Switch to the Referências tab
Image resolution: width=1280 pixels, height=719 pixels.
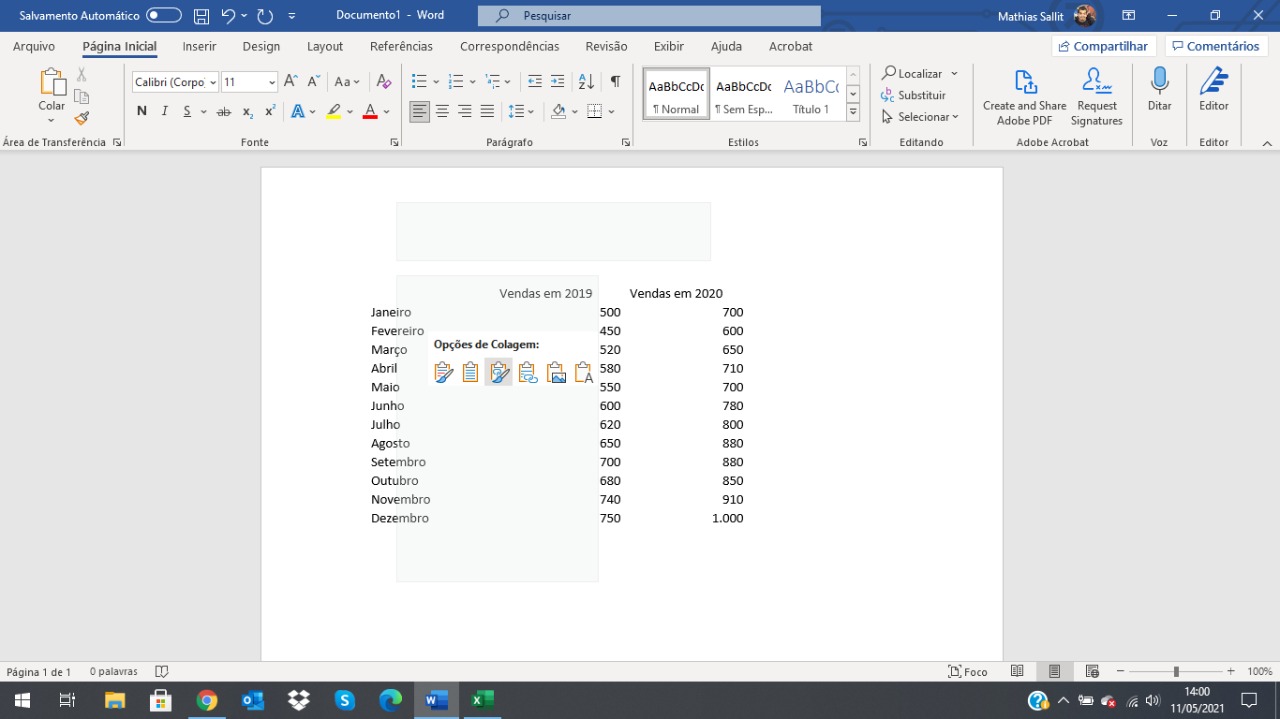point(401,47)
